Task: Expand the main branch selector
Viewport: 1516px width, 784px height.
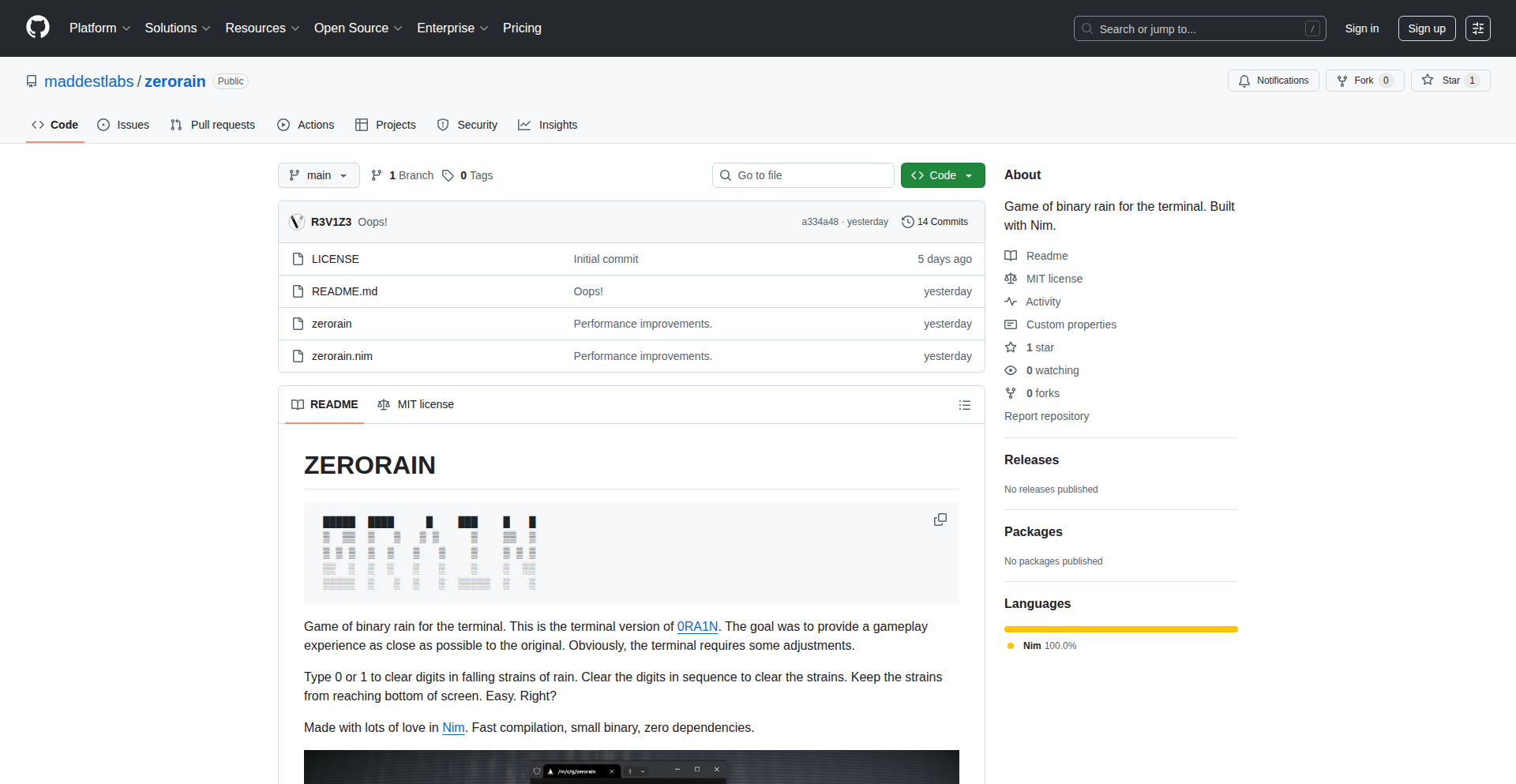Action: (318, 175)
